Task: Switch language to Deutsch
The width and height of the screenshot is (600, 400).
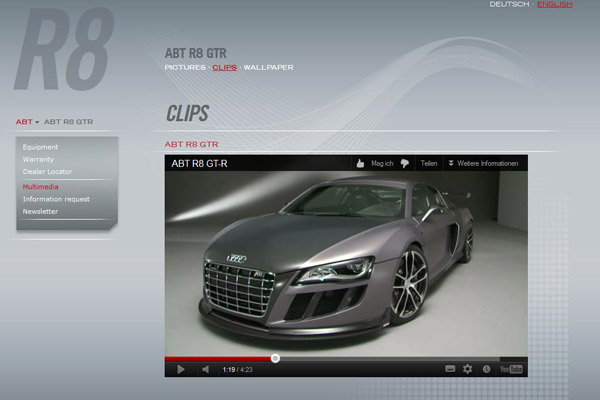Action: (x=509, y=5)
